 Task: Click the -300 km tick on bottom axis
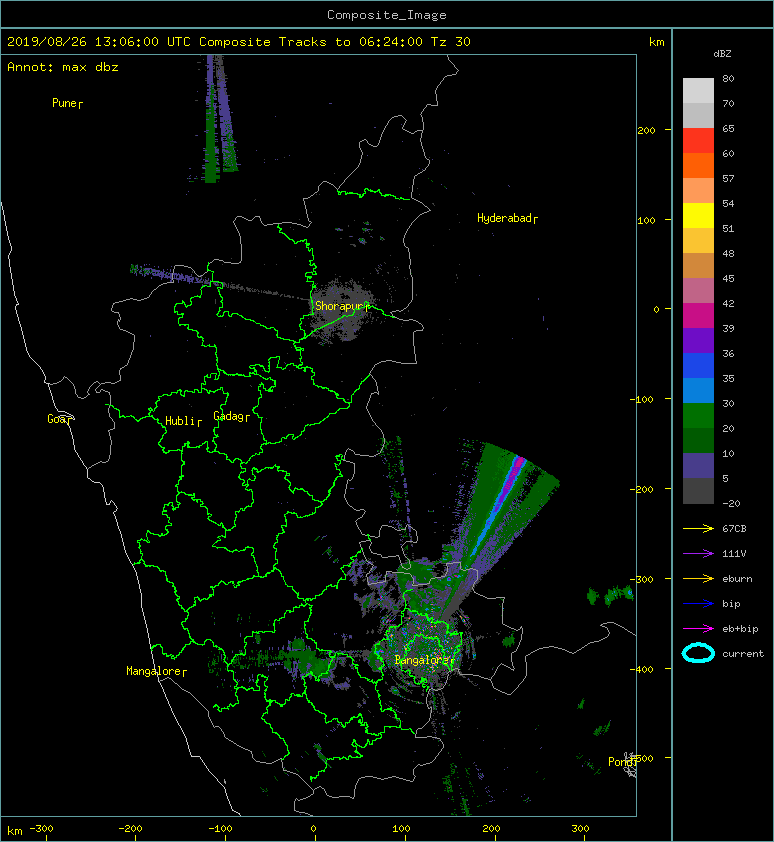41,829
